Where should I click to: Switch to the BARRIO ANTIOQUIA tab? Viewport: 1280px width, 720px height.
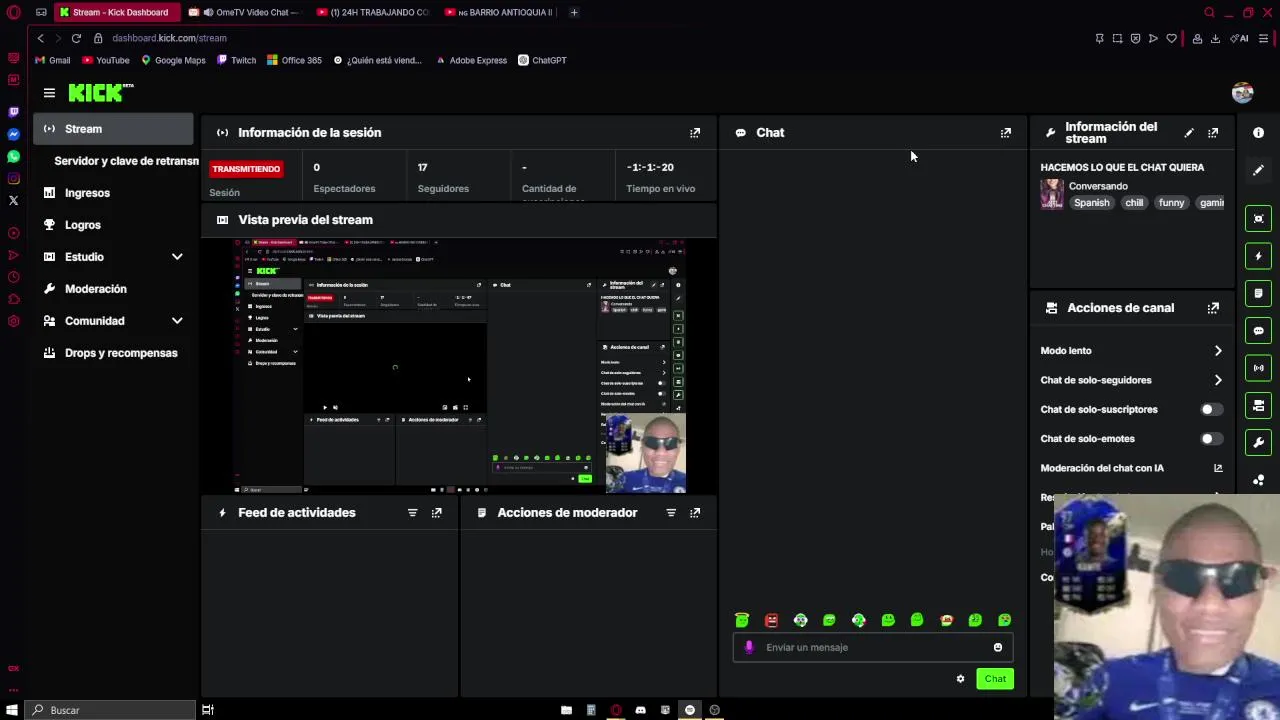tap(499, 12)
